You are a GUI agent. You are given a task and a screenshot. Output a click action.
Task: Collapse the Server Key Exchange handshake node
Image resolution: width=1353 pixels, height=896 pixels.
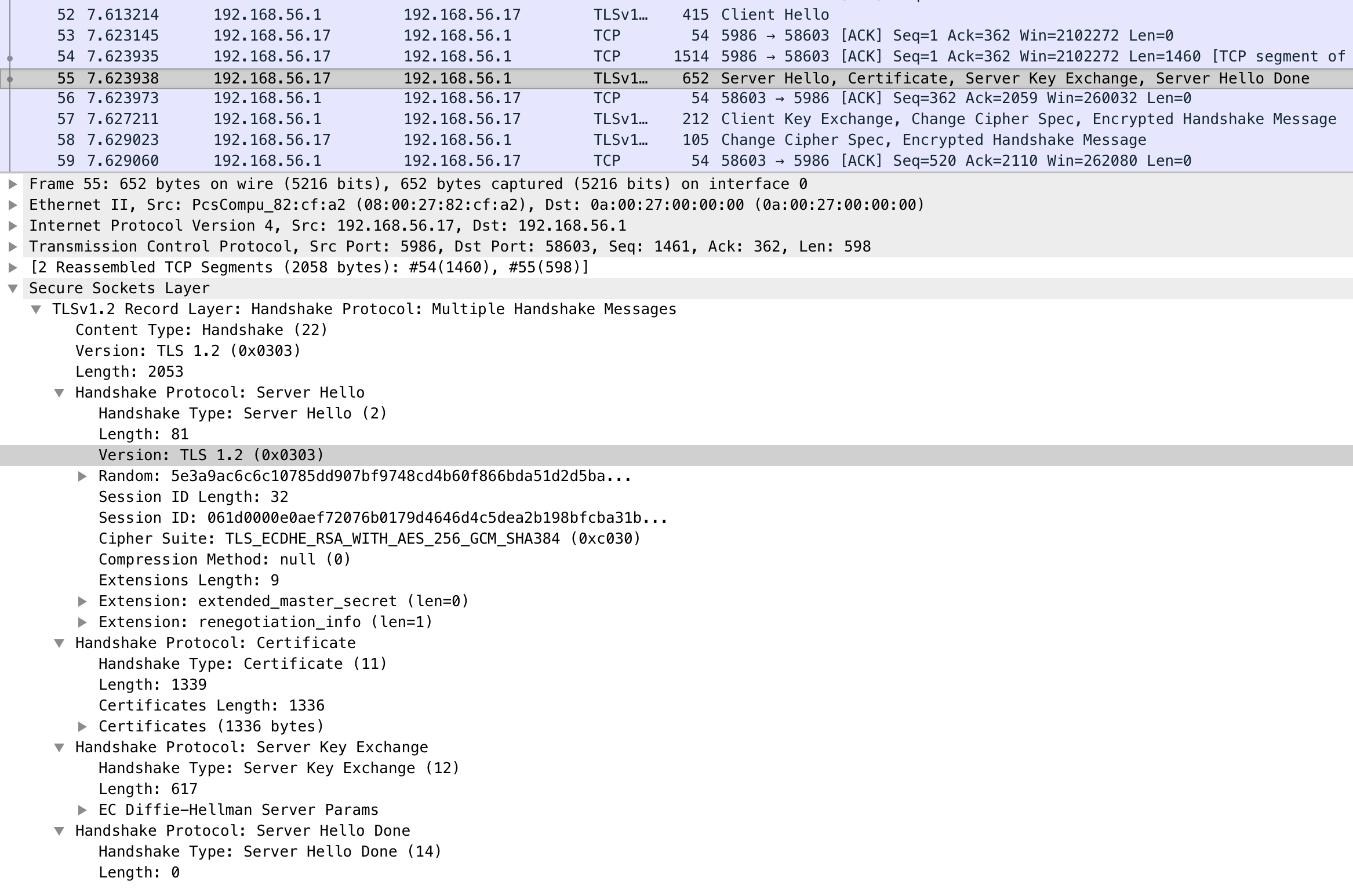click(60, 747)
